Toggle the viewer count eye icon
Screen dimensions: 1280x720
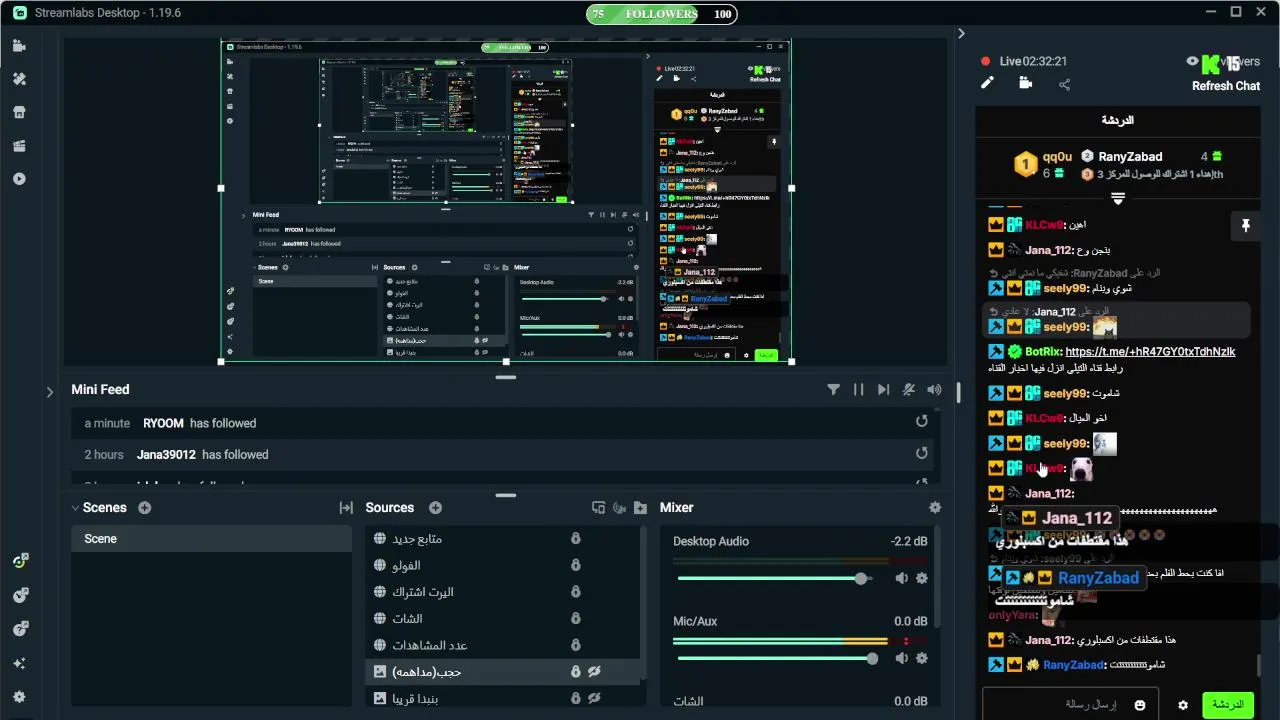click(x=1192, y=61)
